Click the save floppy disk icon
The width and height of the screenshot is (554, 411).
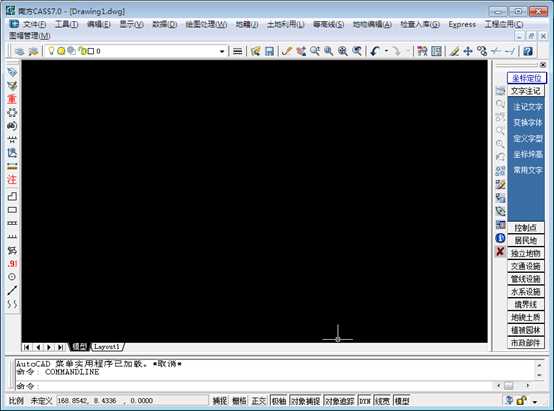coord(270,52)
